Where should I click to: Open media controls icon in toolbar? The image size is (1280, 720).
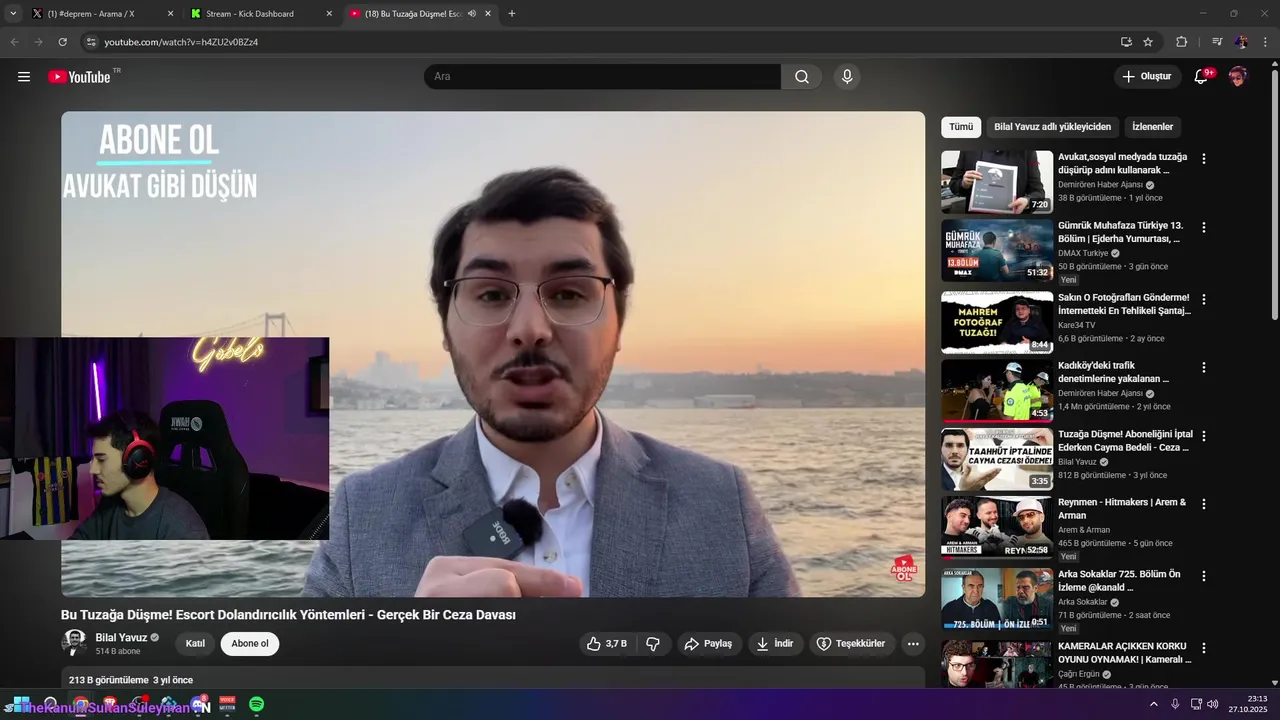click(1217, 42)
